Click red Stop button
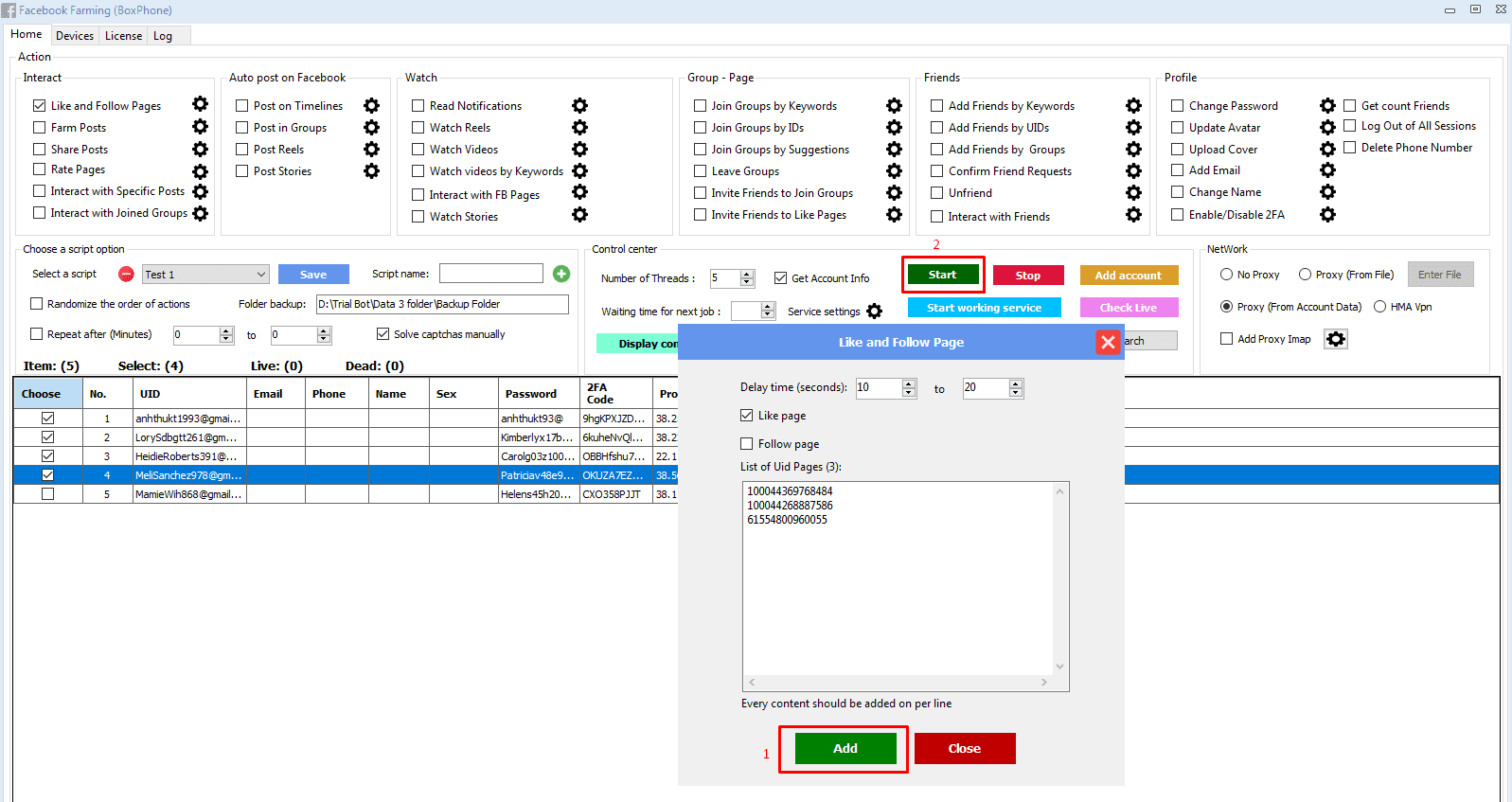 tap(1028, 276)
